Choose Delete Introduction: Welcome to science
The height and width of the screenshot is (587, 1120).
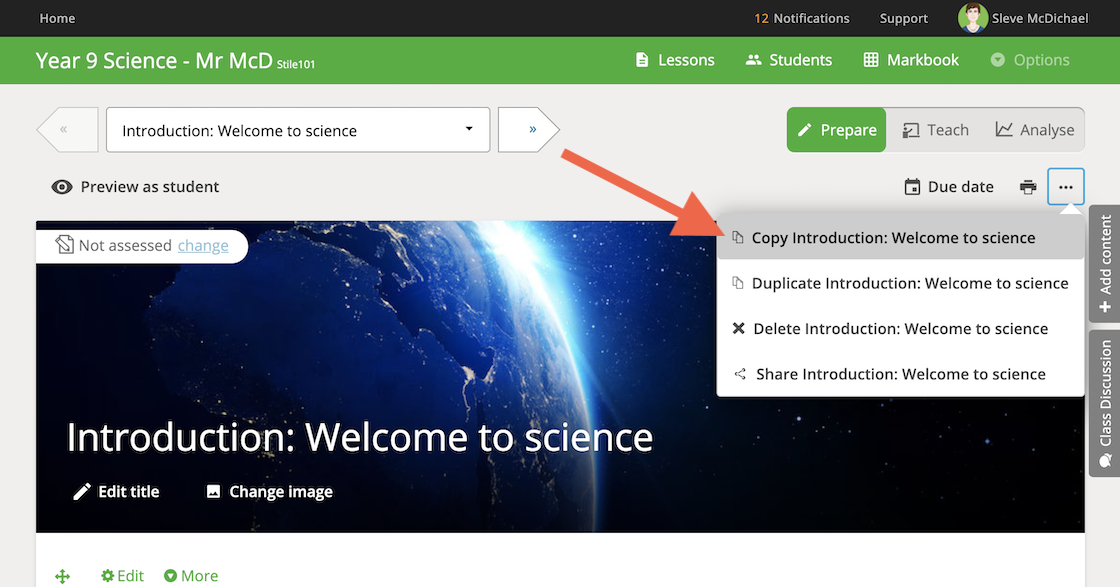[x=900, y=329]
